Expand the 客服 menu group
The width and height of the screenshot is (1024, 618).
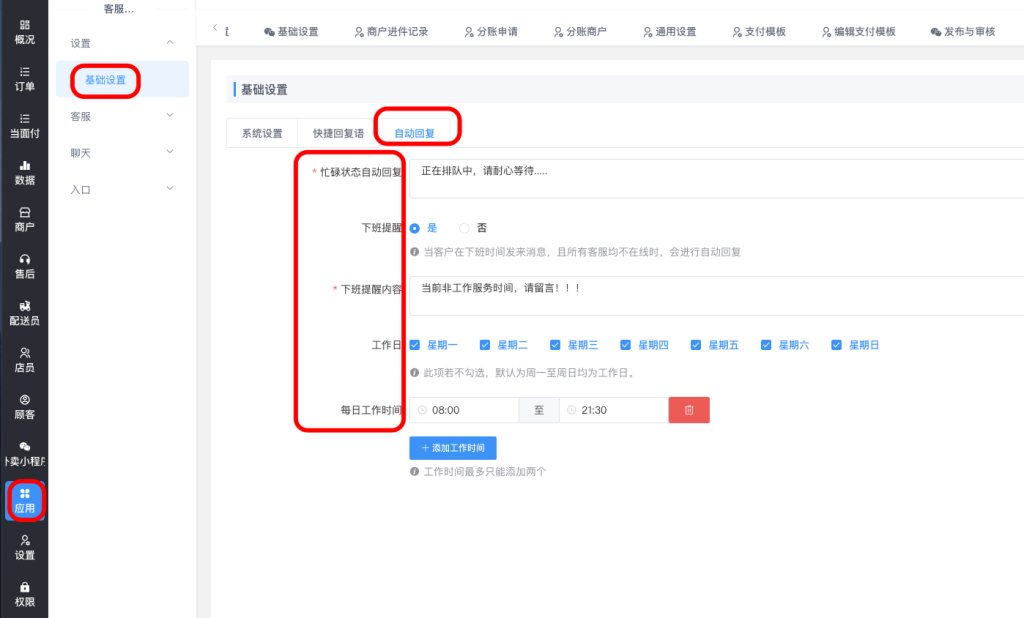120,116
